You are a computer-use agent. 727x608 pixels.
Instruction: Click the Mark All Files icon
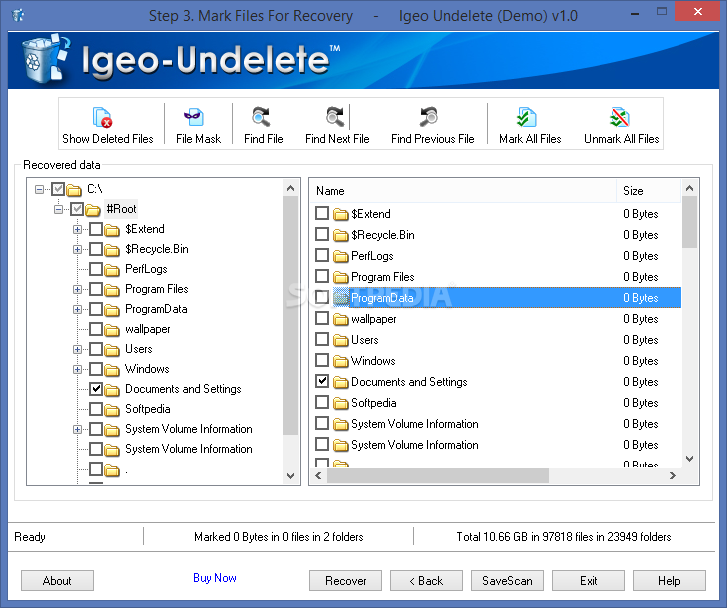(526, 117)
